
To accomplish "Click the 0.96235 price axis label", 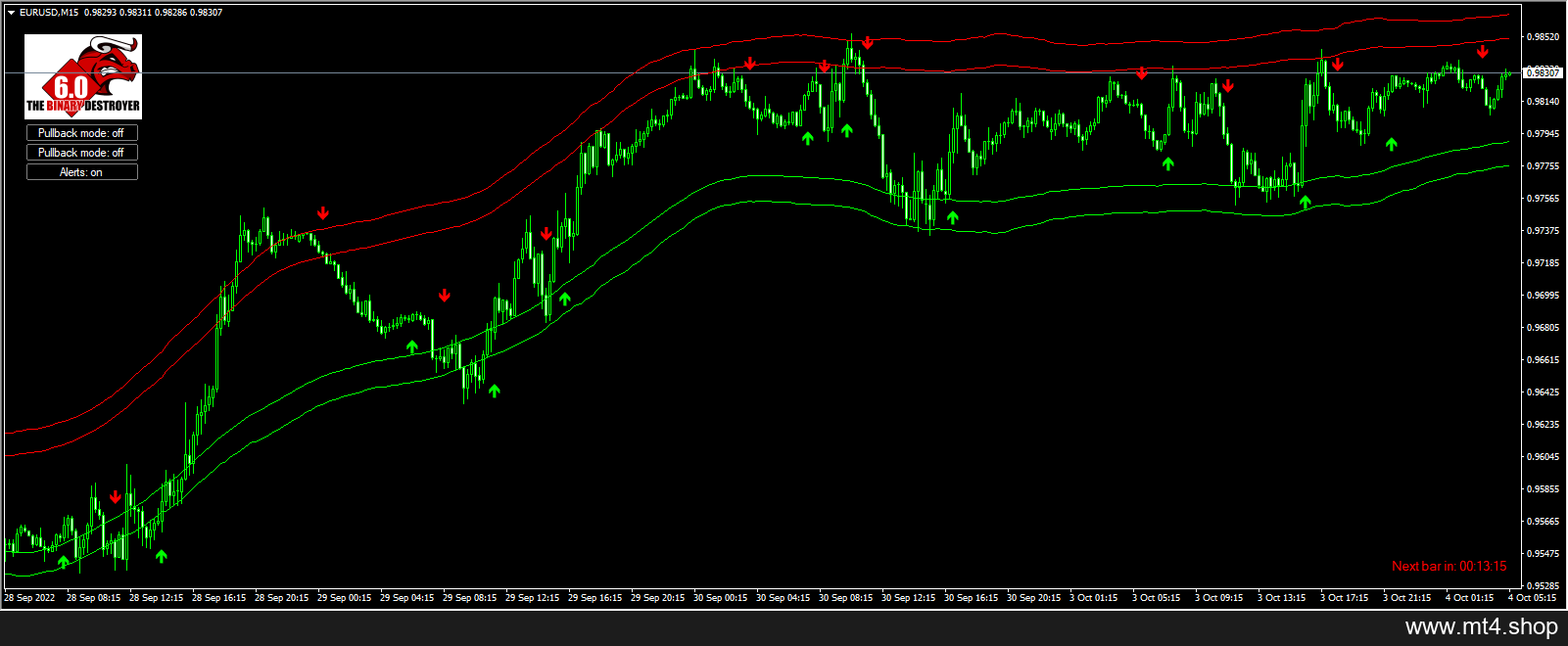I will [x=1544, y=425].
